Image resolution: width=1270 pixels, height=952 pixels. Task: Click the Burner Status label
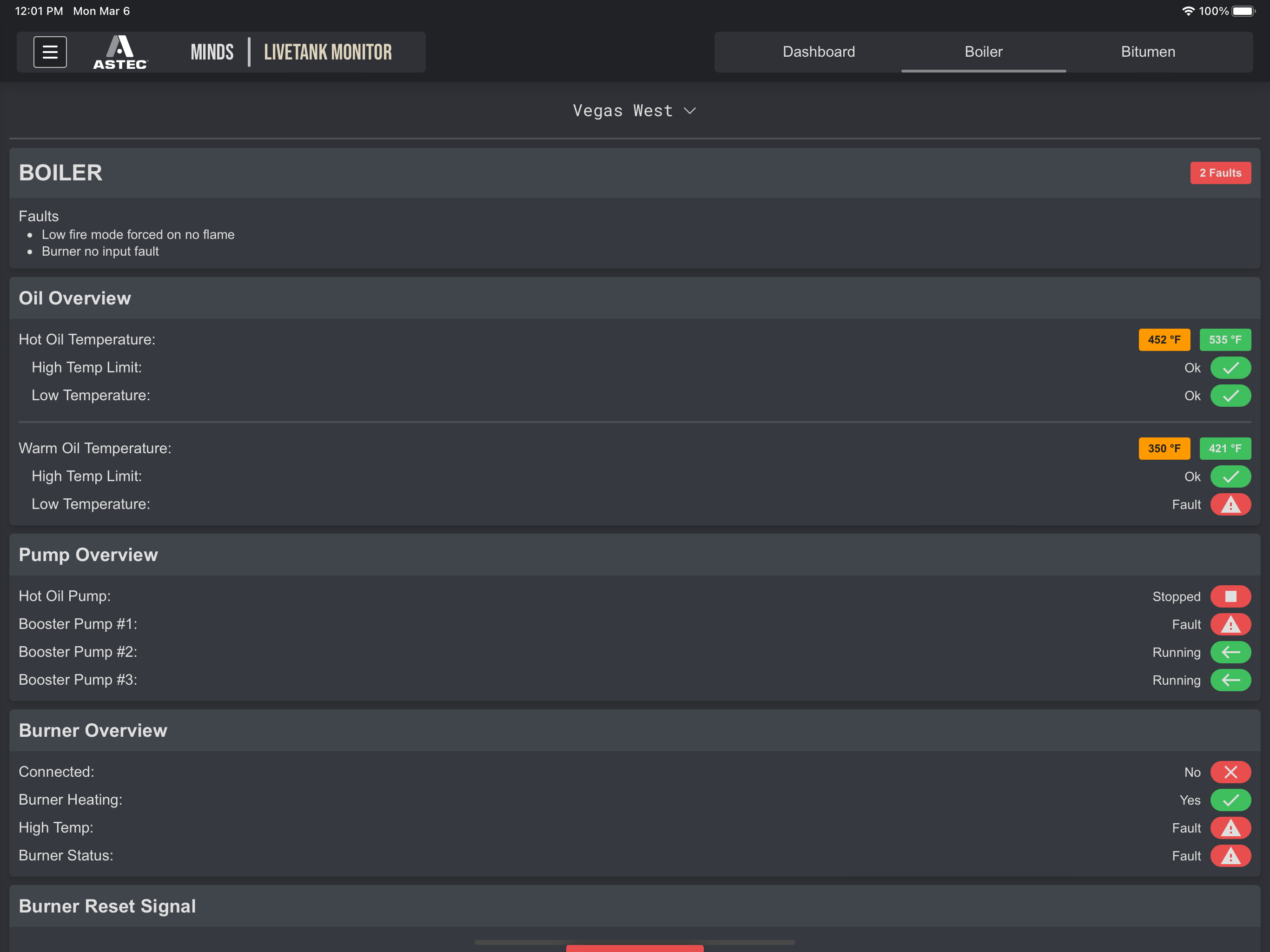click(66, 855)
